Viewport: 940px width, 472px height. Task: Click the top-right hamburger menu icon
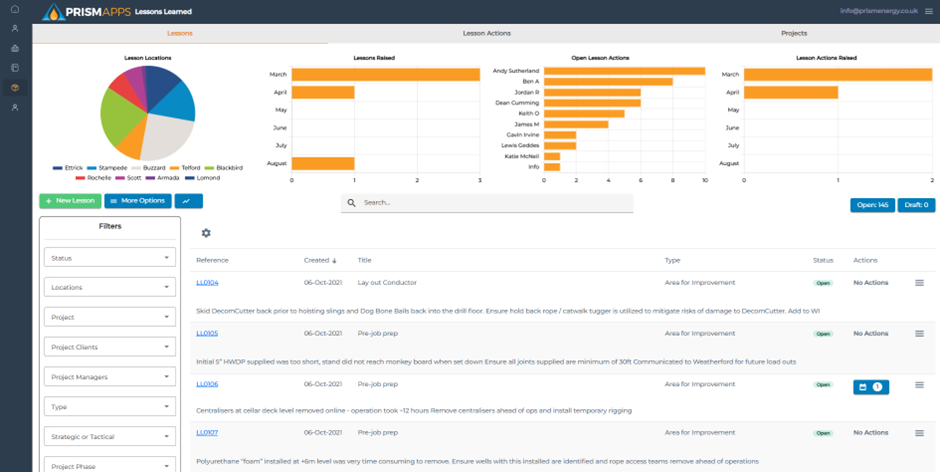928,12
